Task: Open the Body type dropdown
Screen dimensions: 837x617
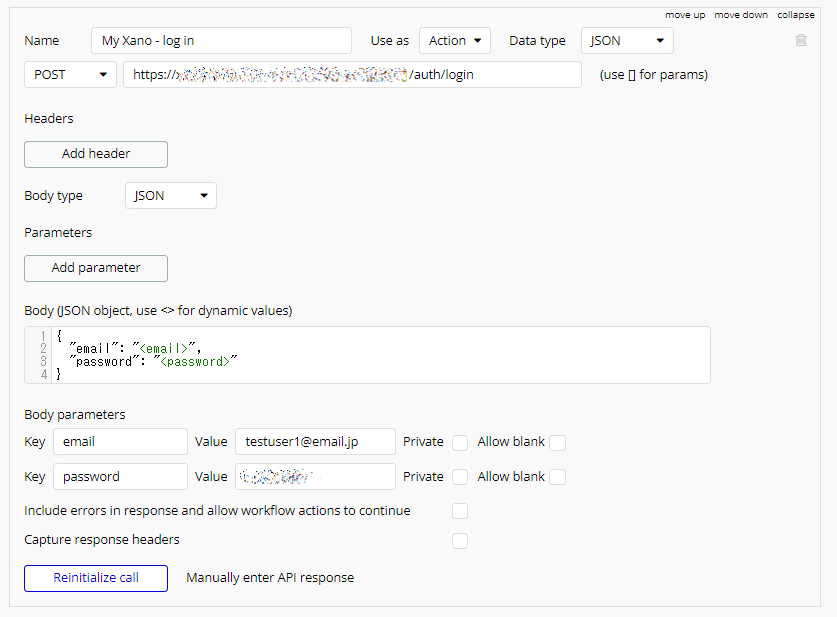Action: (171, 196)
